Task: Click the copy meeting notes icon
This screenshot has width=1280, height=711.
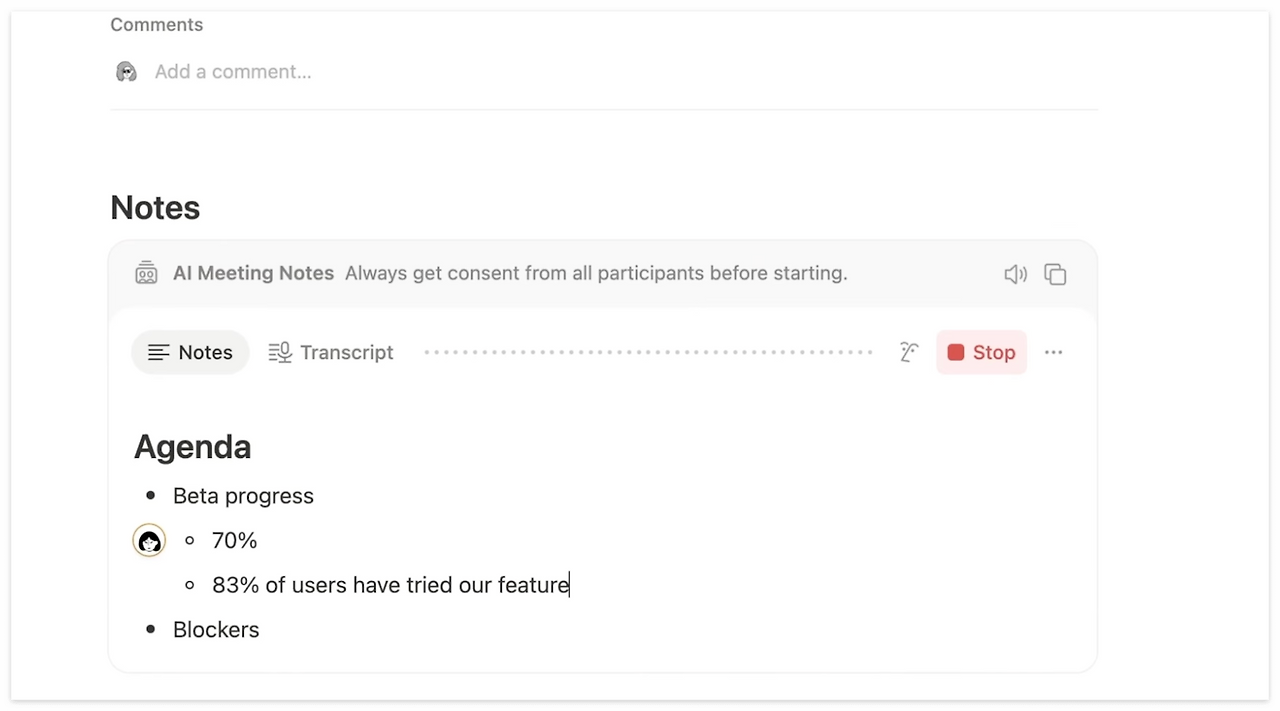Action: (x=1055, y=274)
